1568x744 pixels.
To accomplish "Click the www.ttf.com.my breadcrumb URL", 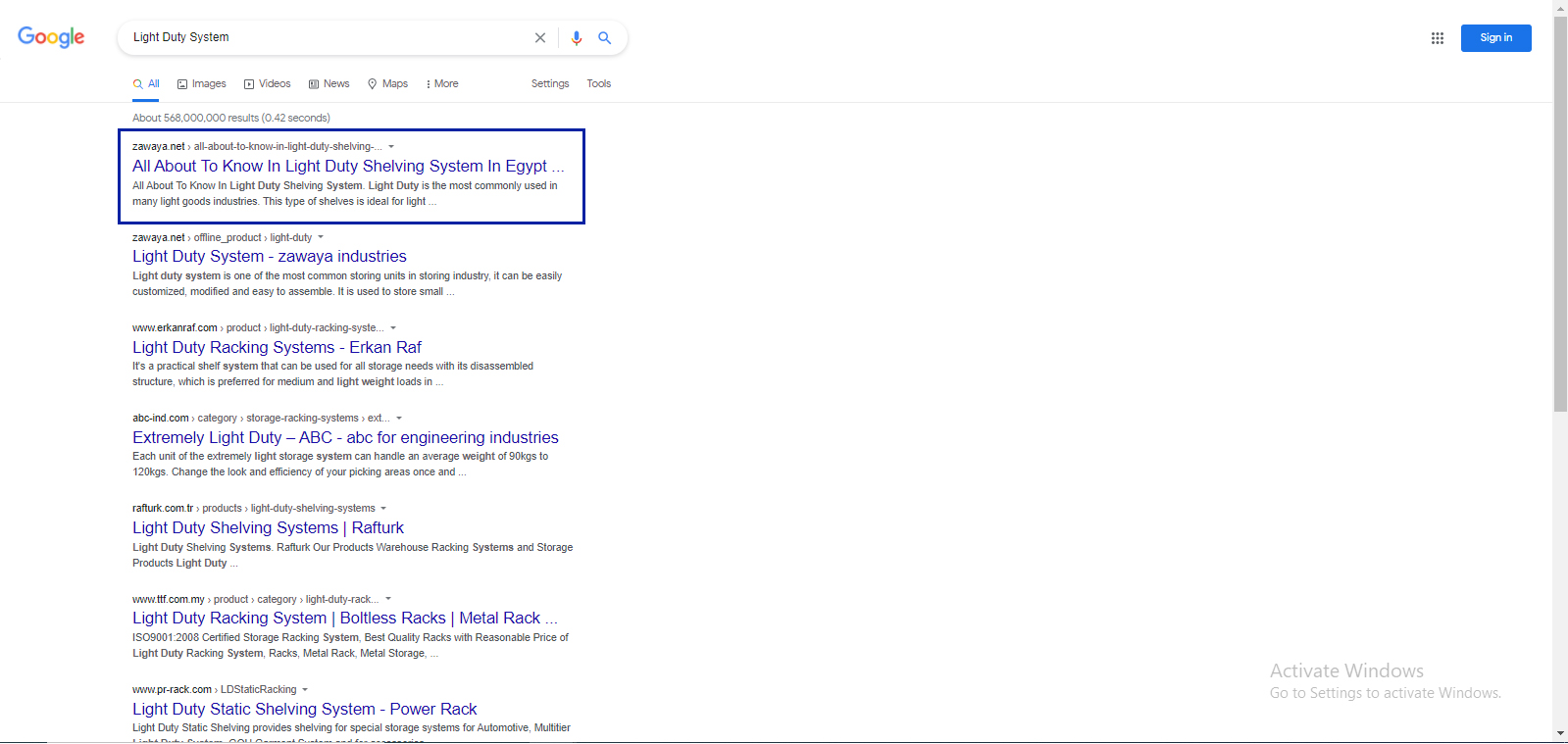I will tap(256, 599).
